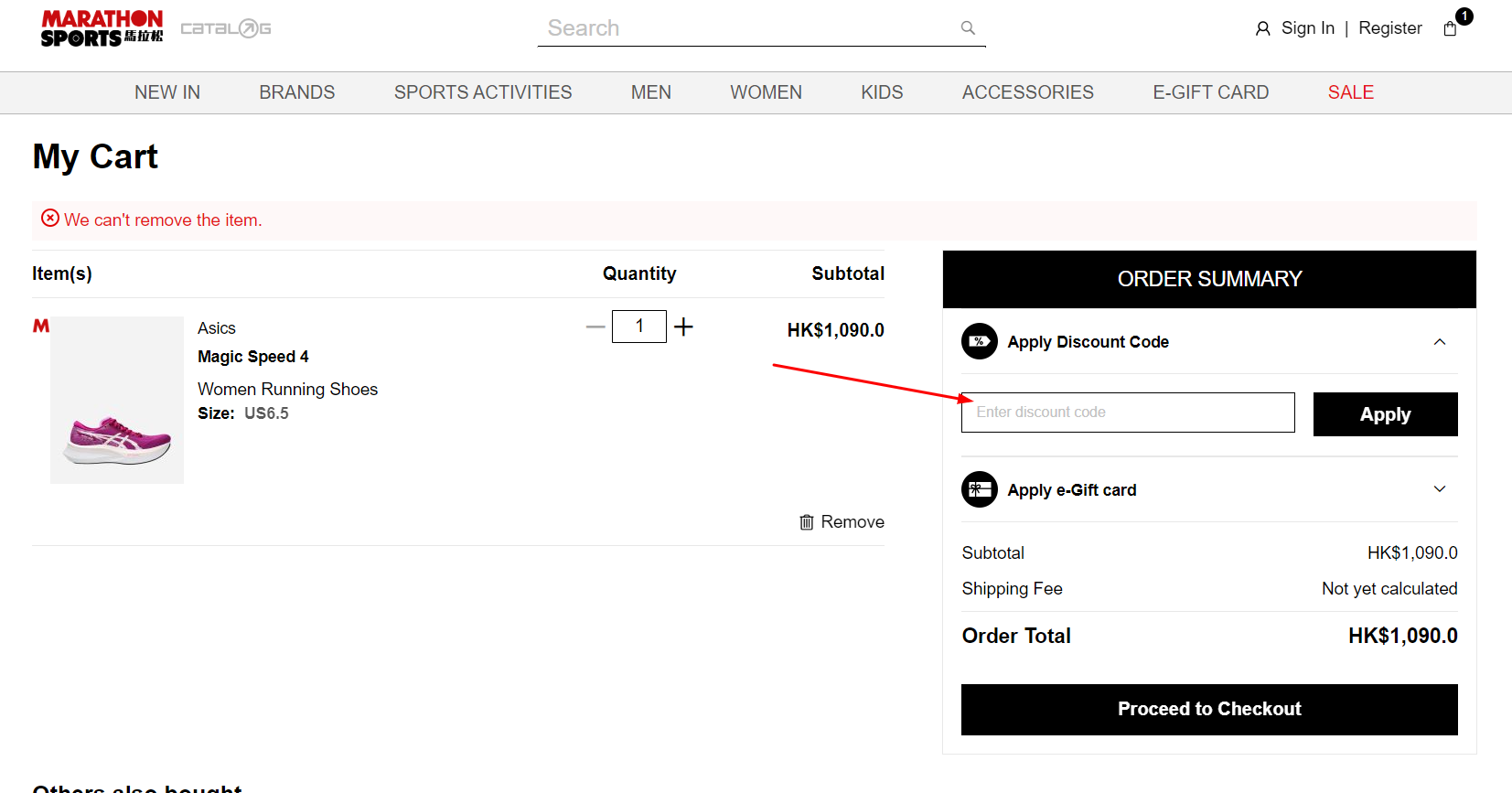Click the discount code percent icon

click(980, 341)
